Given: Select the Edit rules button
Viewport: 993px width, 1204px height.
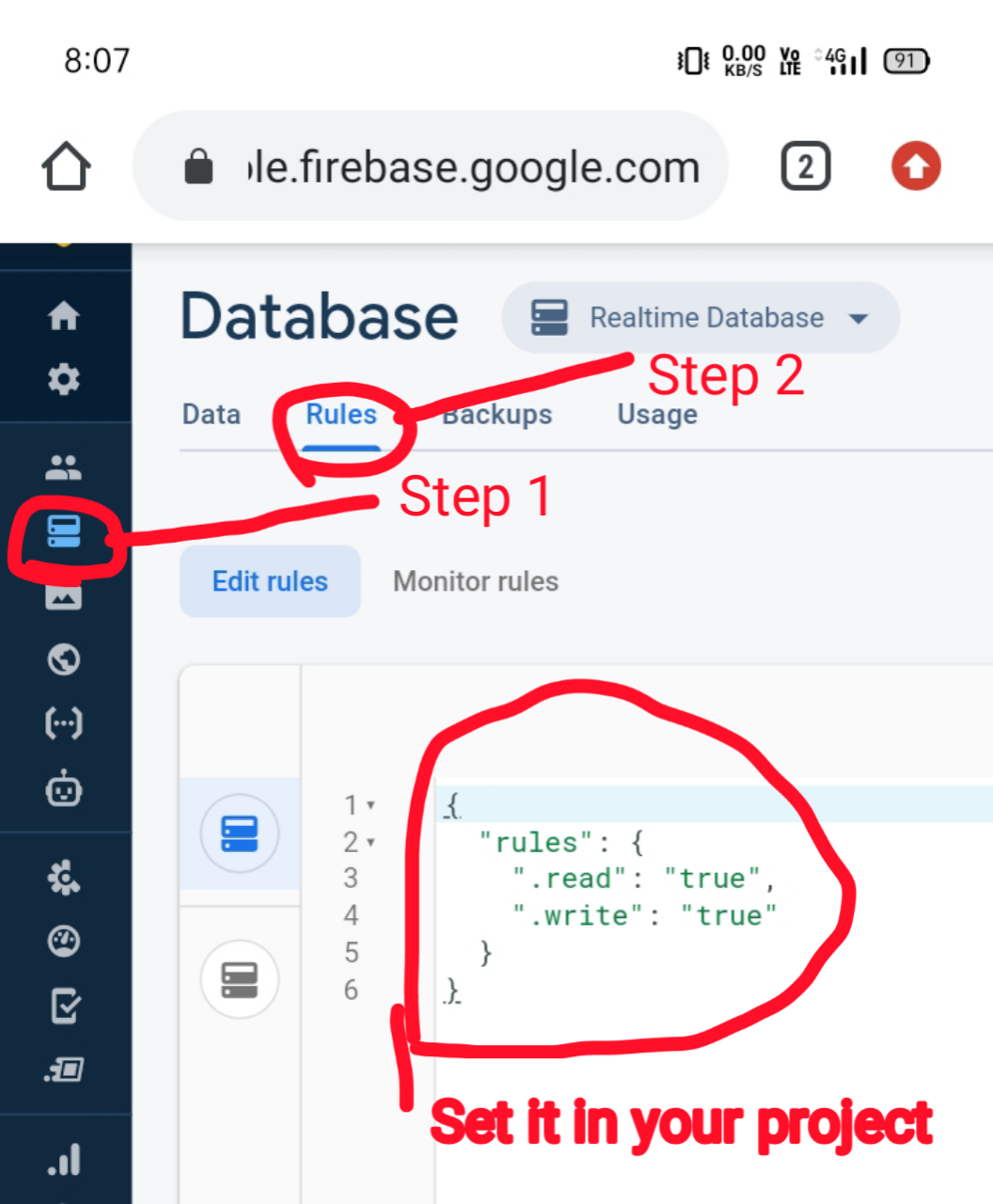Looking at the screenshot, I should tap(270, 581).
